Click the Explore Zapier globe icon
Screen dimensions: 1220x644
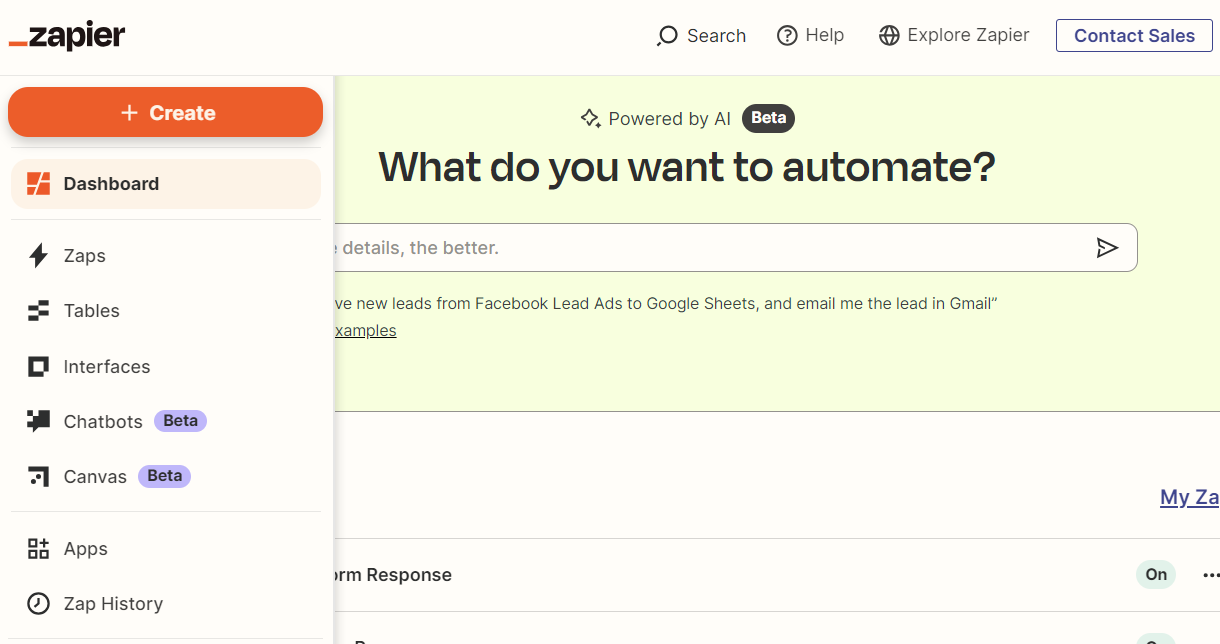pos(889,36)
